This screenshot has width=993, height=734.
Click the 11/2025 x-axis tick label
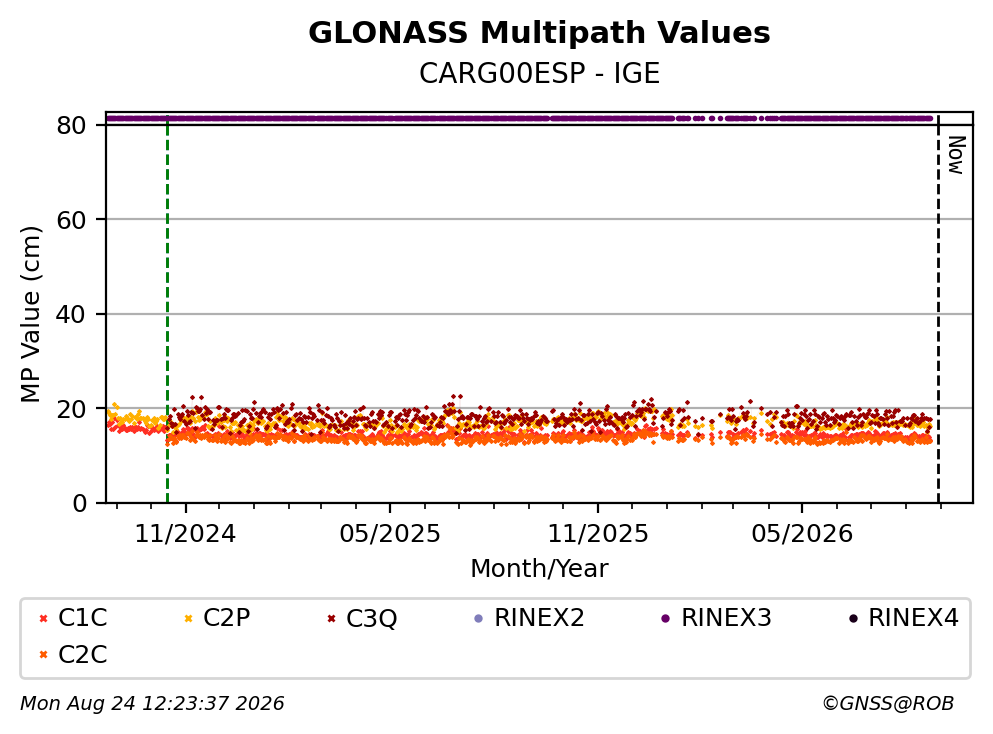point(598,534)
